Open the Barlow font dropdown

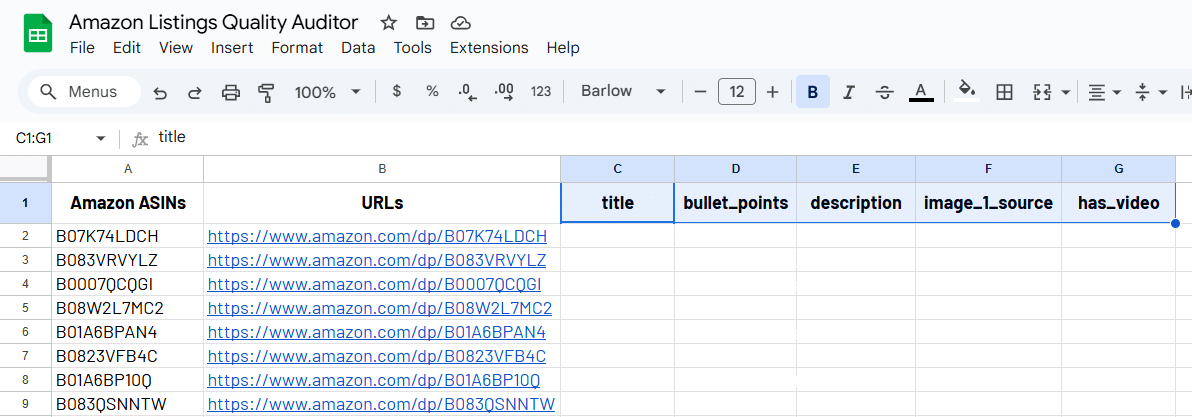click(622, 92)
